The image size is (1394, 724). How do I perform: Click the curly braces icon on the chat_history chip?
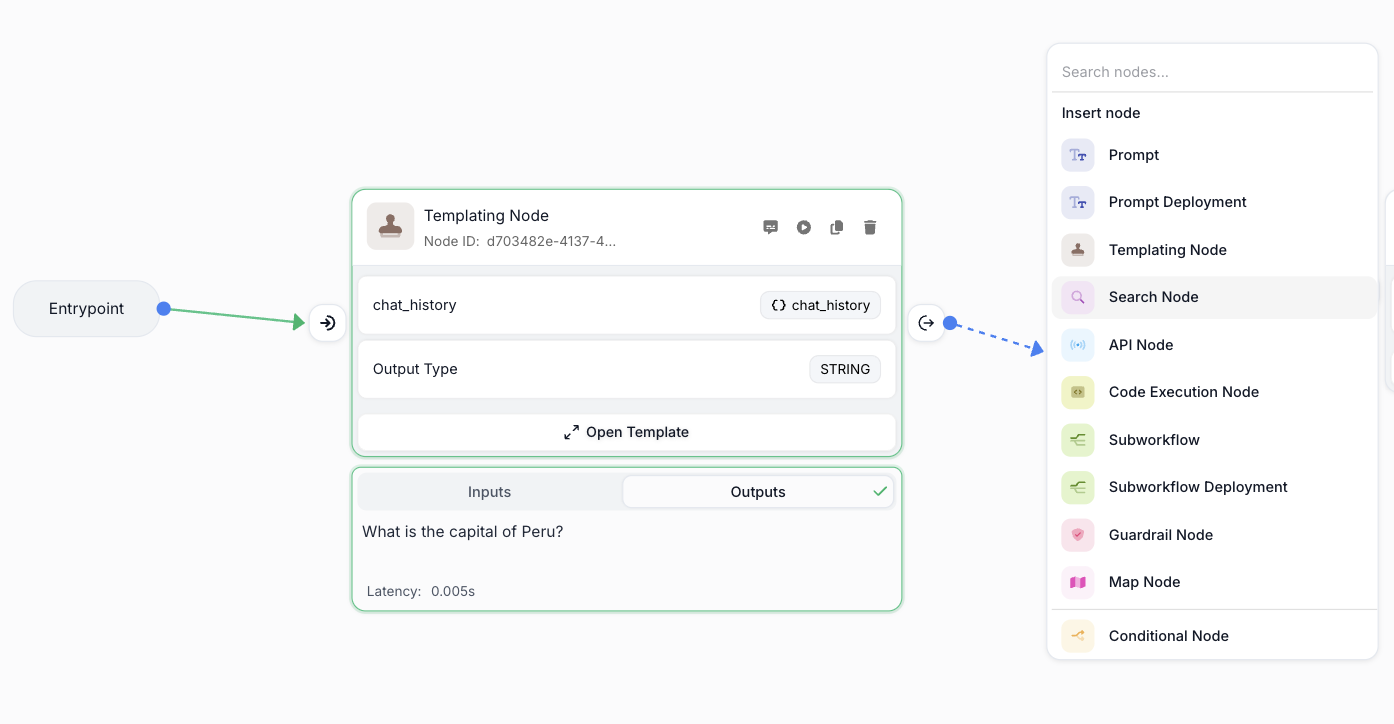pyautogui.click(x=779, y=305)
